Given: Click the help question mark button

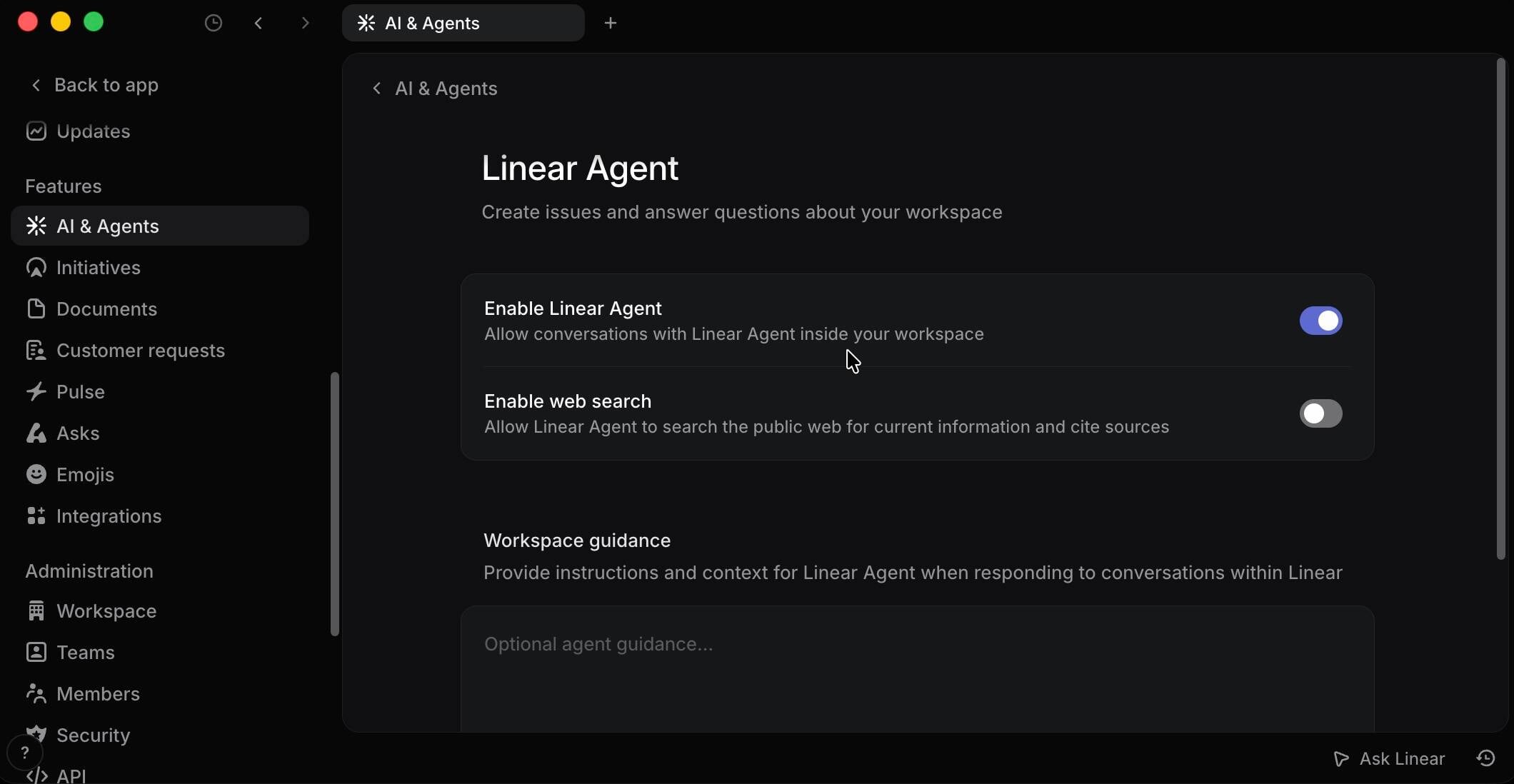Looking at the screenshot, I should 25,753.
